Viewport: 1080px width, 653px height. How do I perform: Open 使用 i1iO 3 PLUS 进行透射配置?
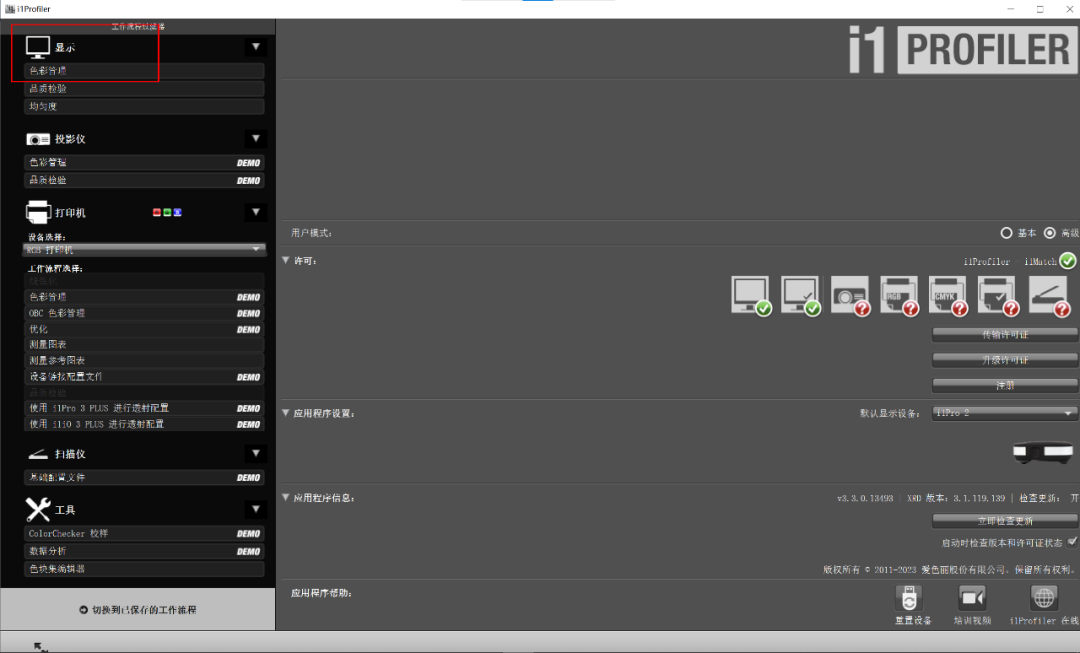click(144, 424)
